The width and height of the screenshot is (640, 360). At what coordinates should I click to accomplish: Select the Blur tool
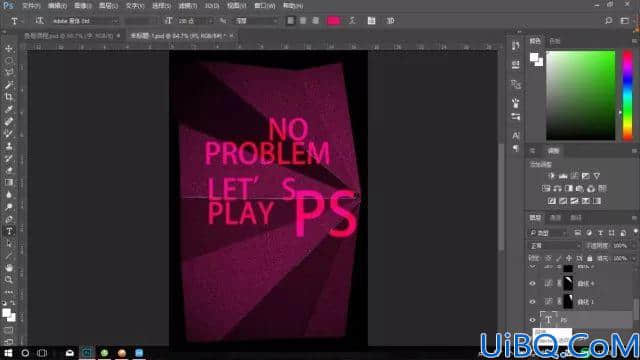click(x=9, y=195)
